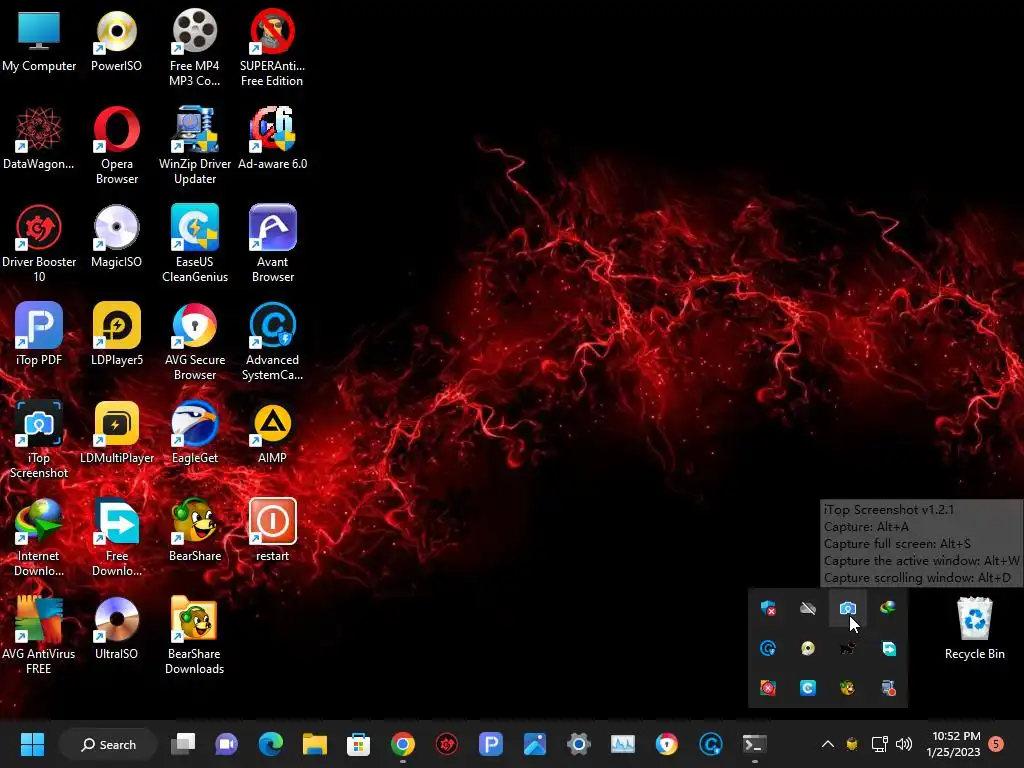Image resolution: width=1024 pixels, height=768 pixels.
Task: Select the LDMultiPlayer shortcut
Action: pyautogui.click(x=116, y=433)
